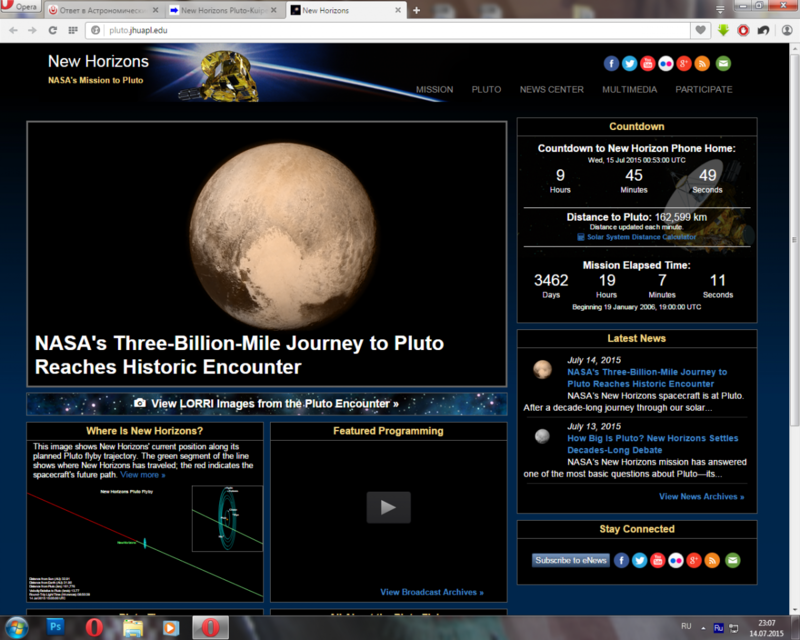Image resolution: width=800 pixels, height=640 pixels.
Task: Click Subscribe to eNews button
Action: (x=571, y=560)
